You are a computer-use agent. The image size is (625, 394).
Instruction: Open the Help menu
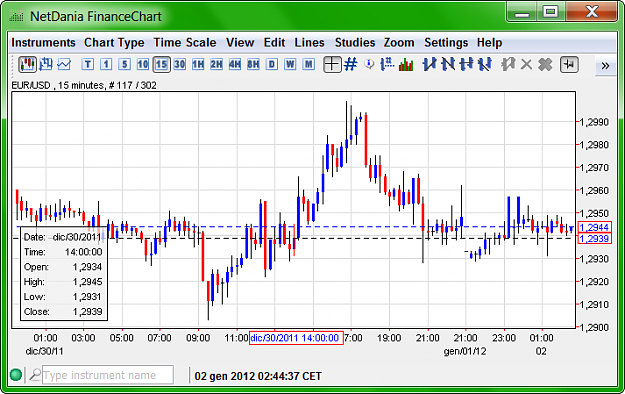coord(489,42)
